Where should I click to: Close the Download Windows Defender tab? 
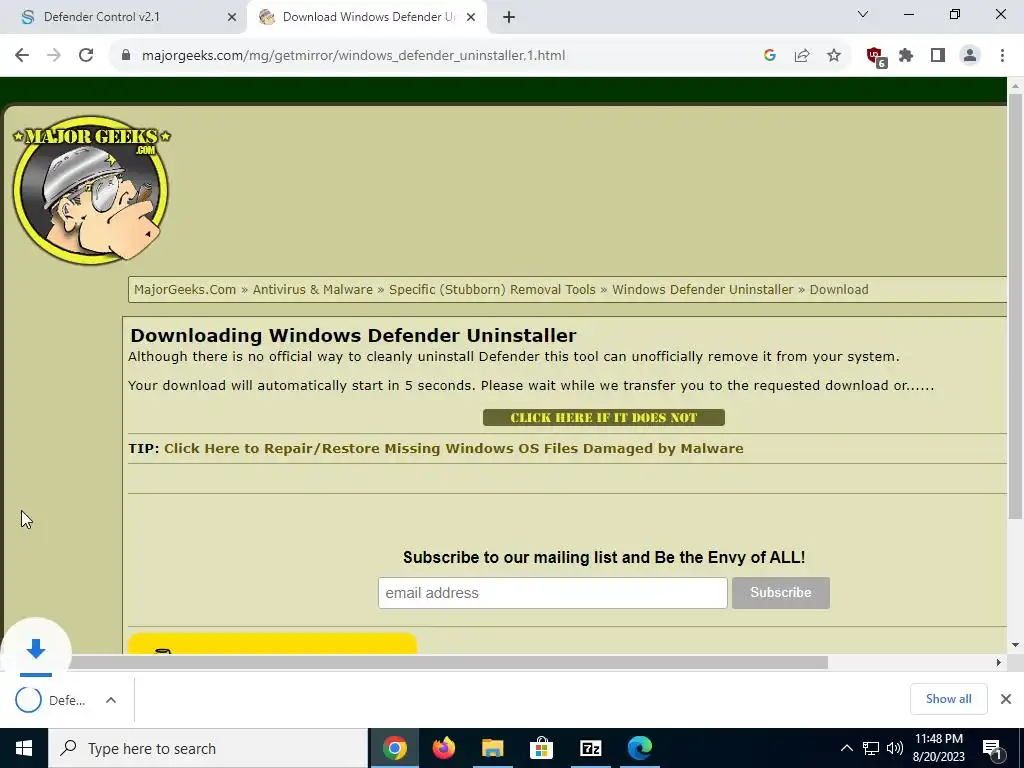(x=471, y=18)
